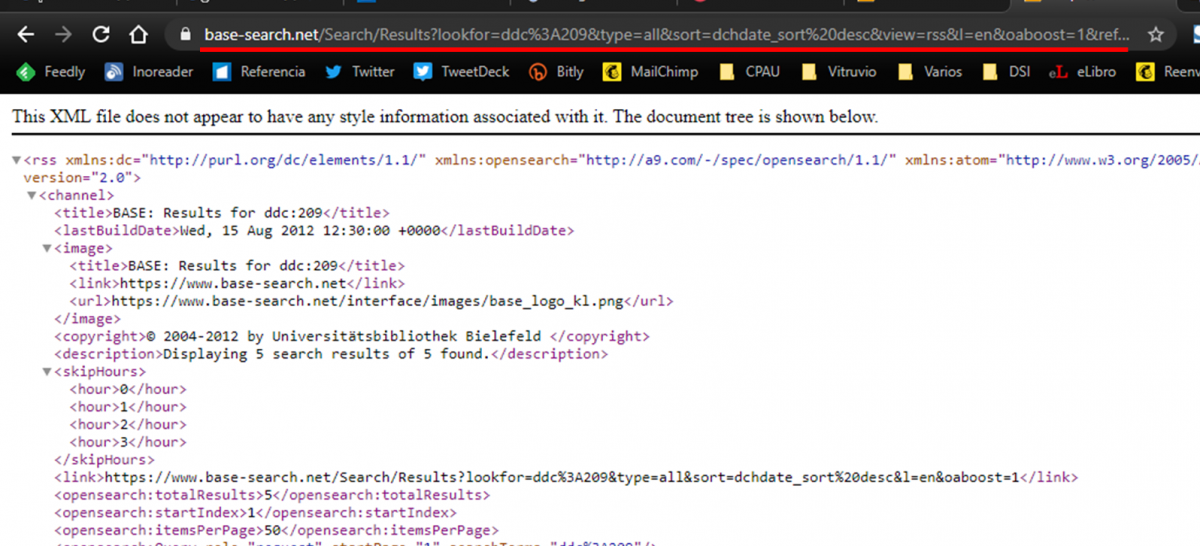
Task: Open the Vitruvio bookmarks folder
Action: (x=839, y=72)
